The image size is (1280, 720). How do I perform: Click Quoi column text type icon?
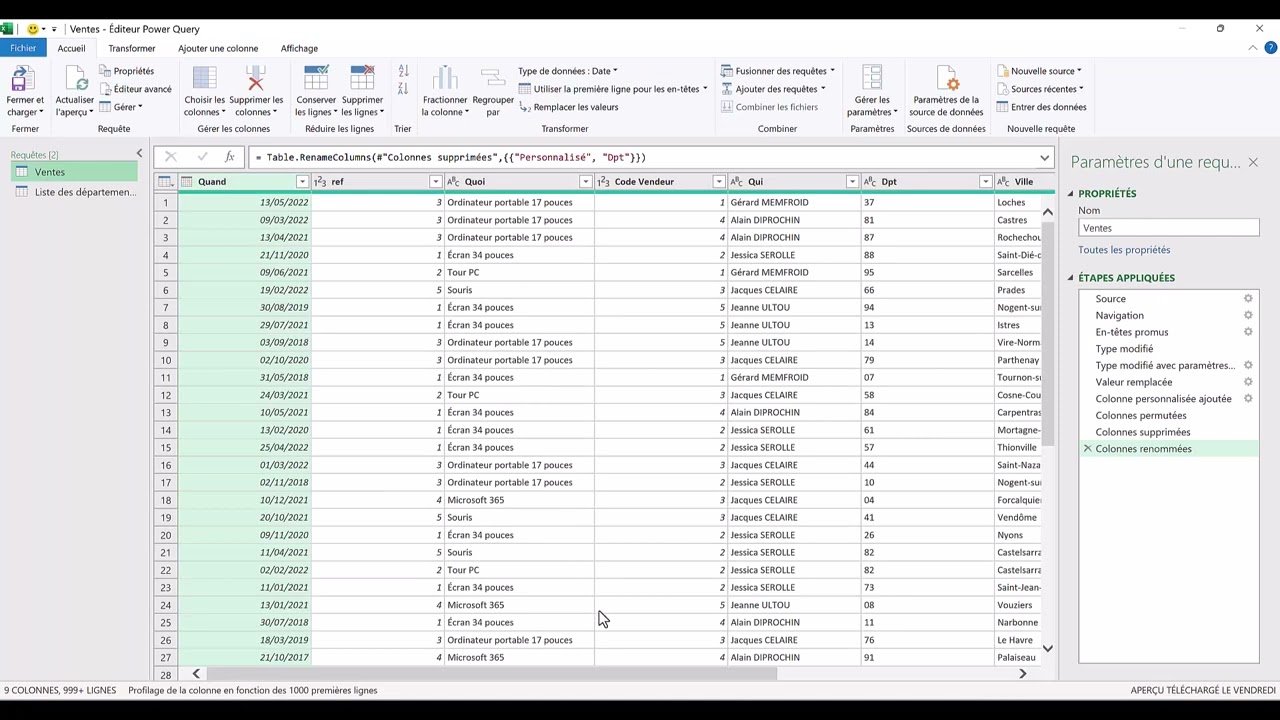click(x=453, y=182)
